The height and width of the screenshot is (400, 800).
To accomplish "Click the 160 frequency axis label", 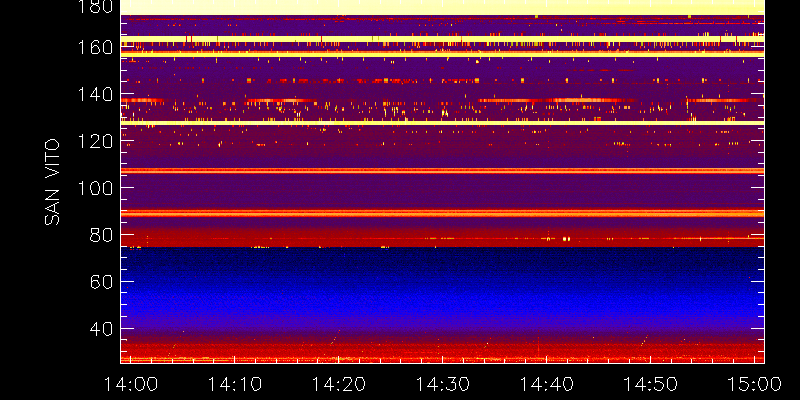I will 94,48.
